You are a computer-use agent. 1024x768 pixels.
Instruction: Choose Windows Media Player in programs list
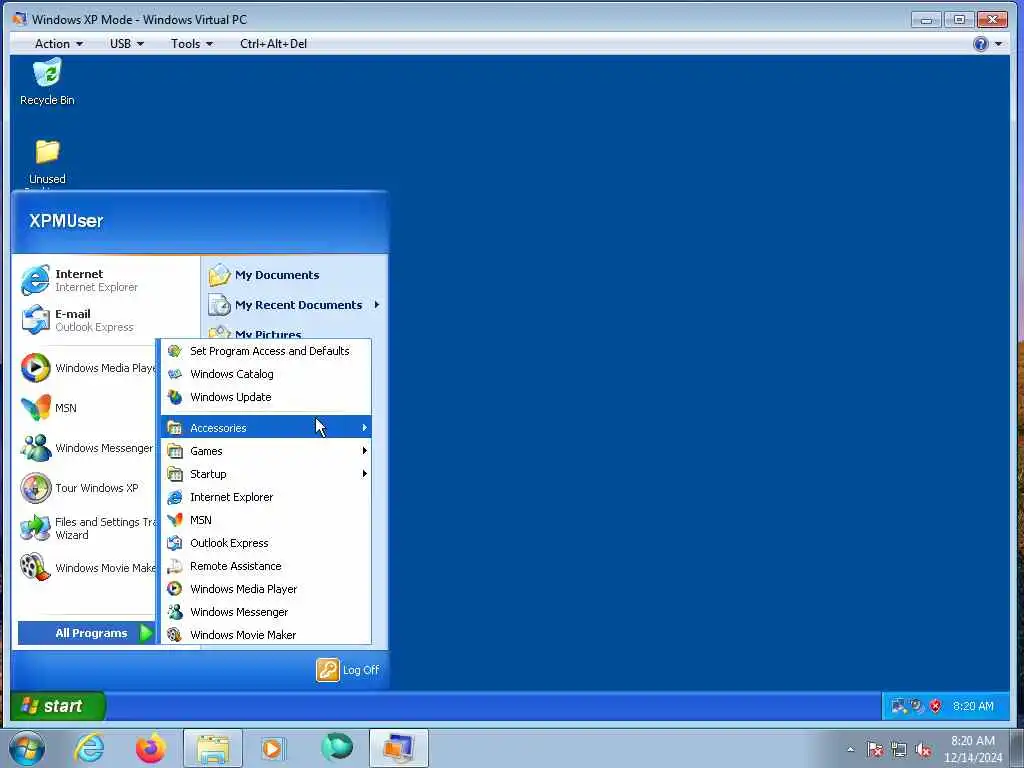click(266, 589)
